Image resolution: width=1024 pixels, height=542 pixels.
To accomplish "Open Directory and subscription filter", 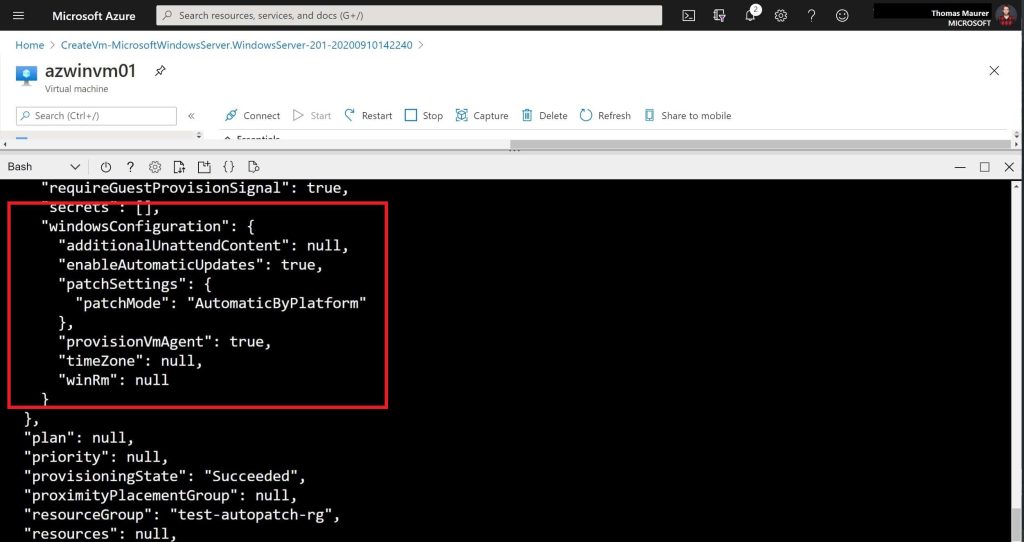I will pos(719,16).
